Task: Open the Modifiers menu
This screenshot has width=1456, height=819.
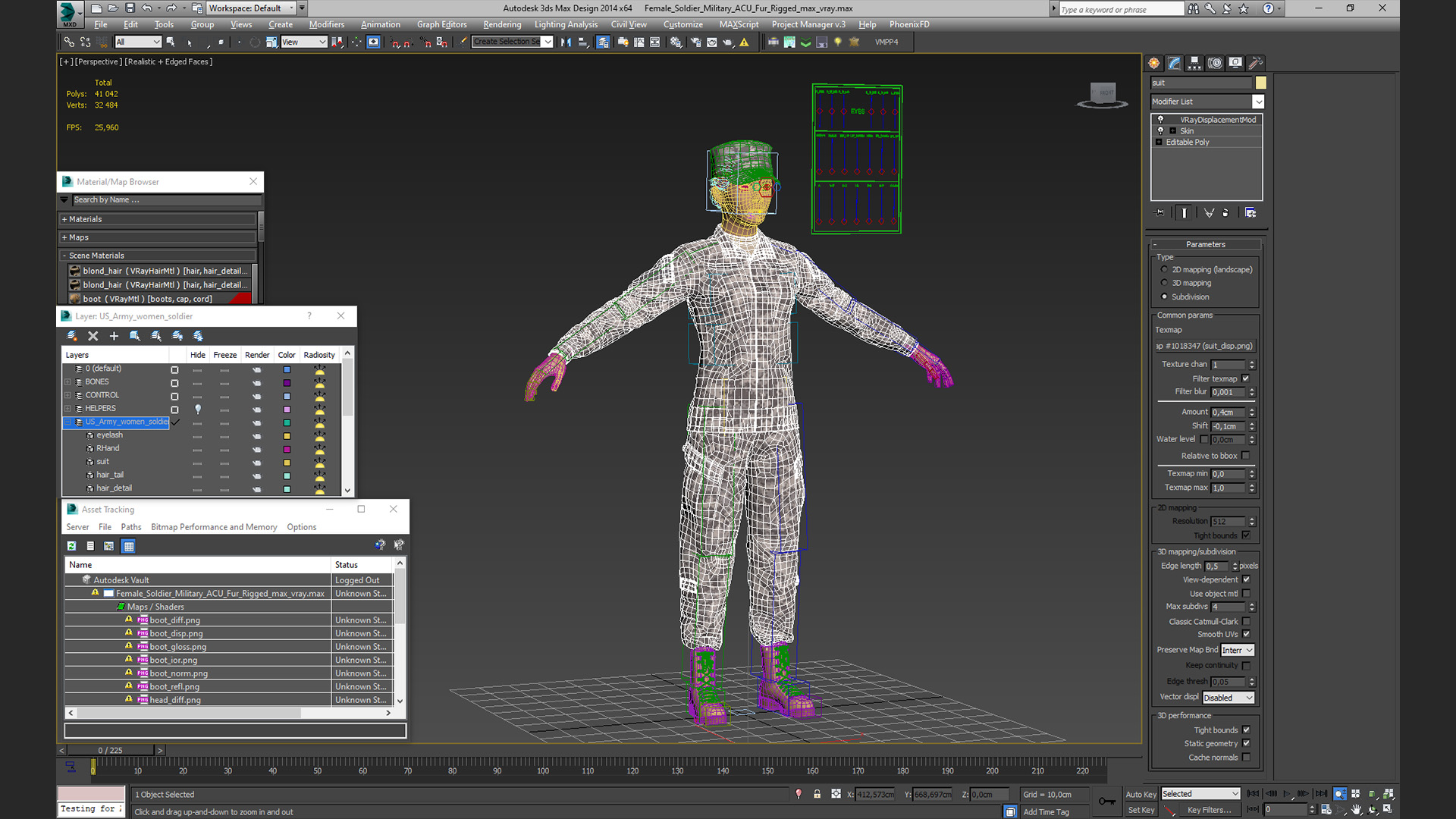Action: coord(327,24)
